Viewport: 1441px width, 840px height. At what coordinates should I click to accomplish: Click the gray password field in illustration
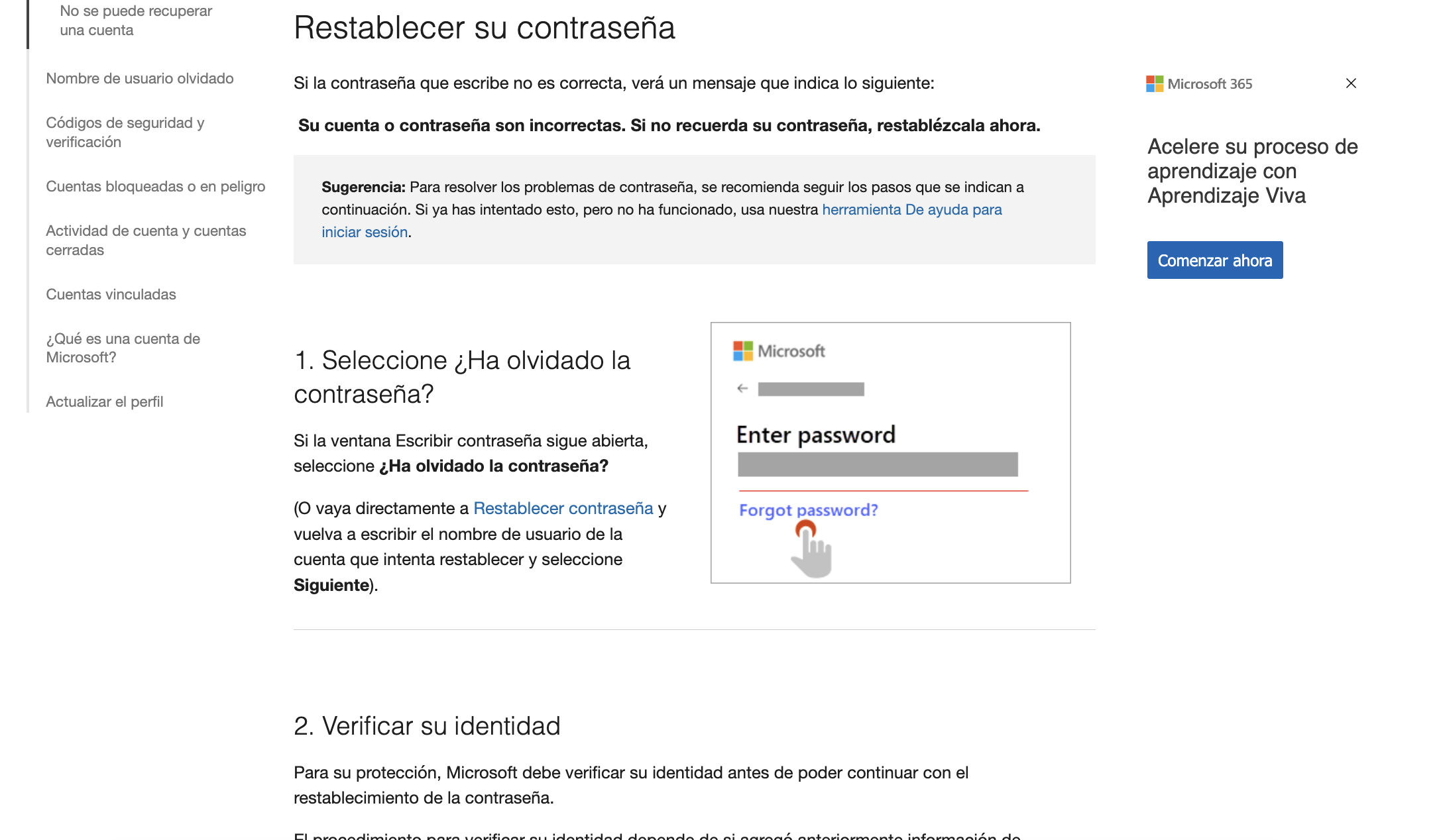click(x=878, y=464)
